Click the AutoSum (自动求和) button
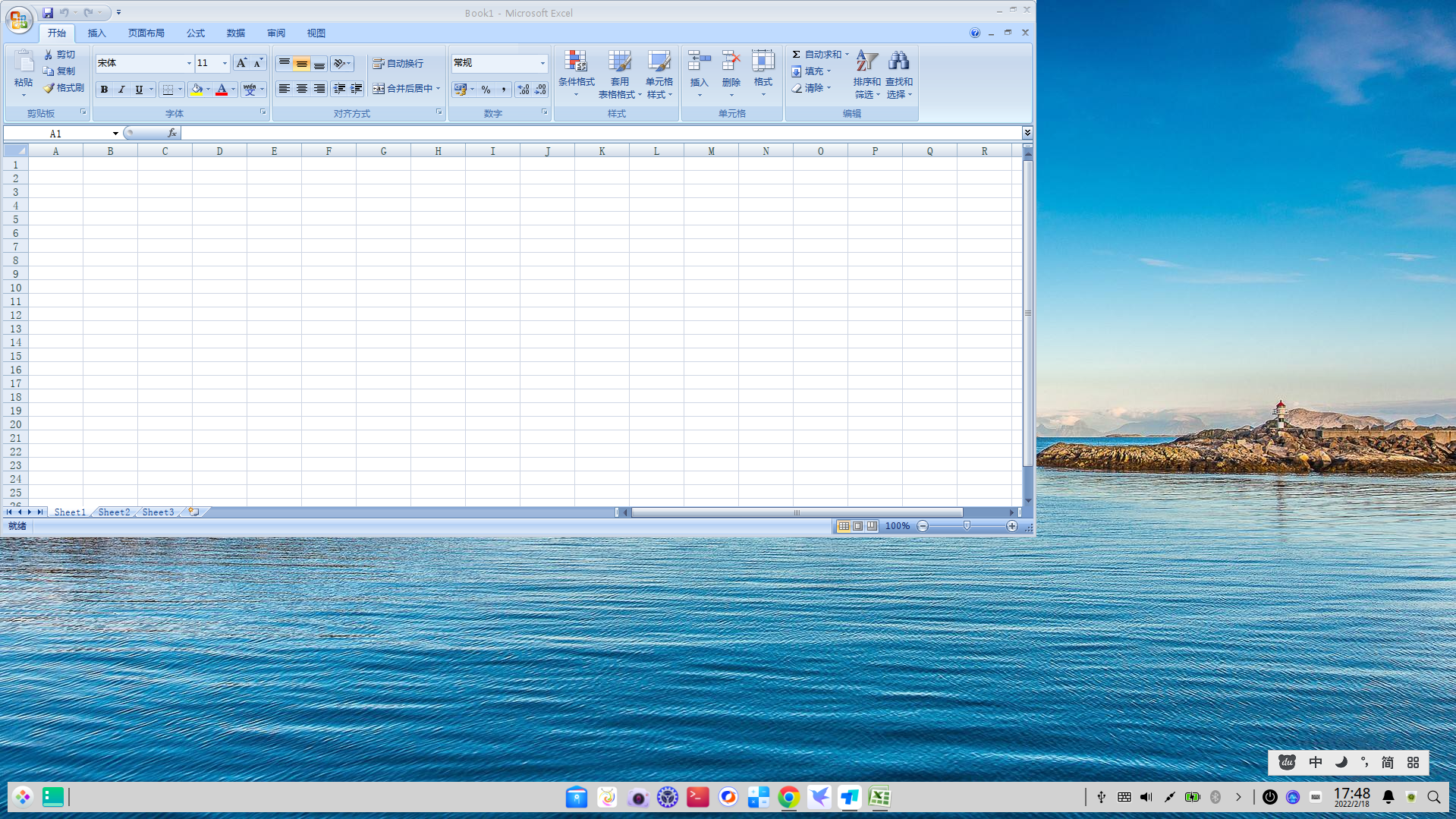1456x819 pixels. coord(816,55)
